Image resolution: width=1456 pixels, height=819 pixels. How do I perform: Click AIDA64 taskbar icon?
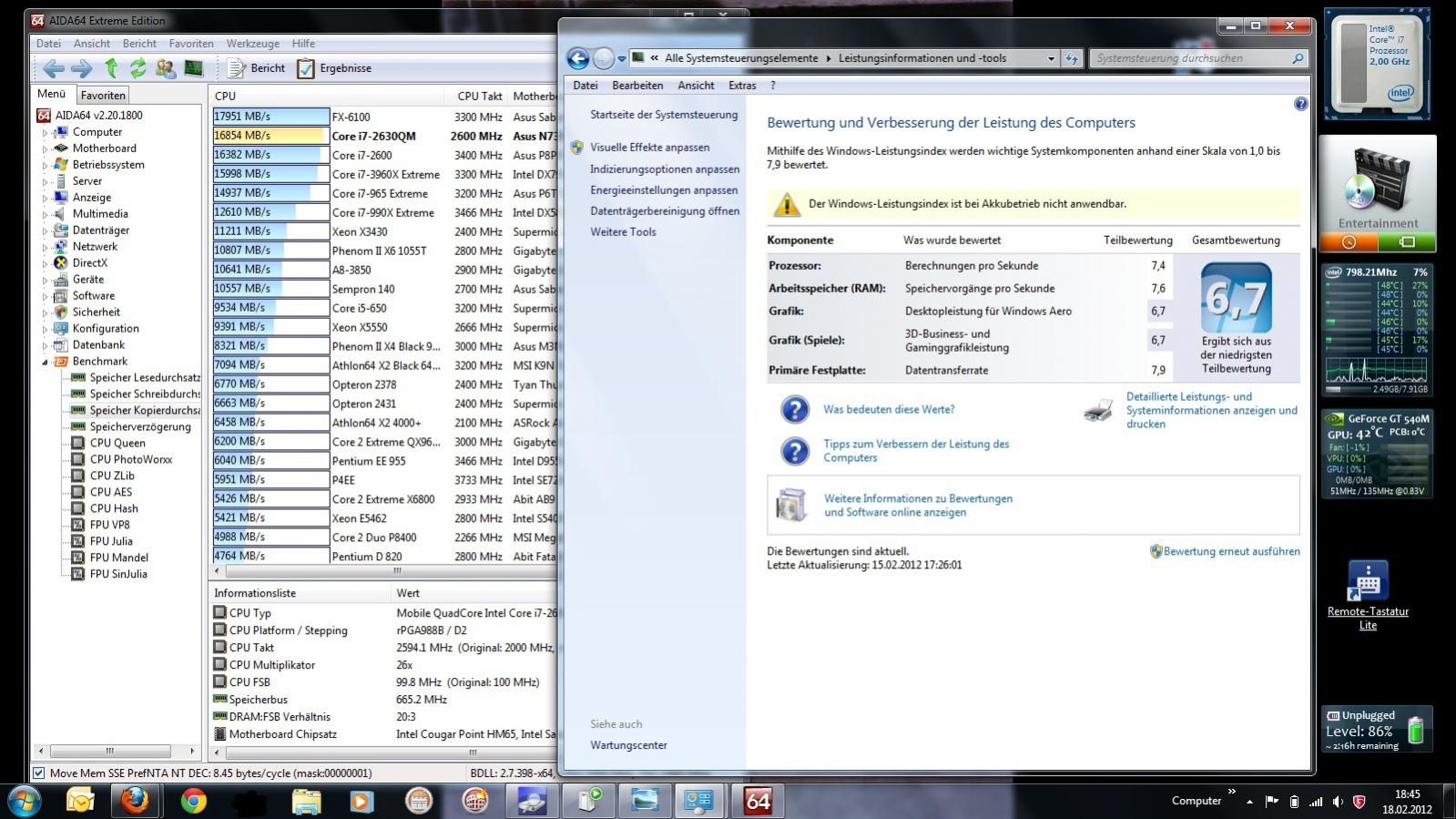pyautogui.click(x=758, y=801)
